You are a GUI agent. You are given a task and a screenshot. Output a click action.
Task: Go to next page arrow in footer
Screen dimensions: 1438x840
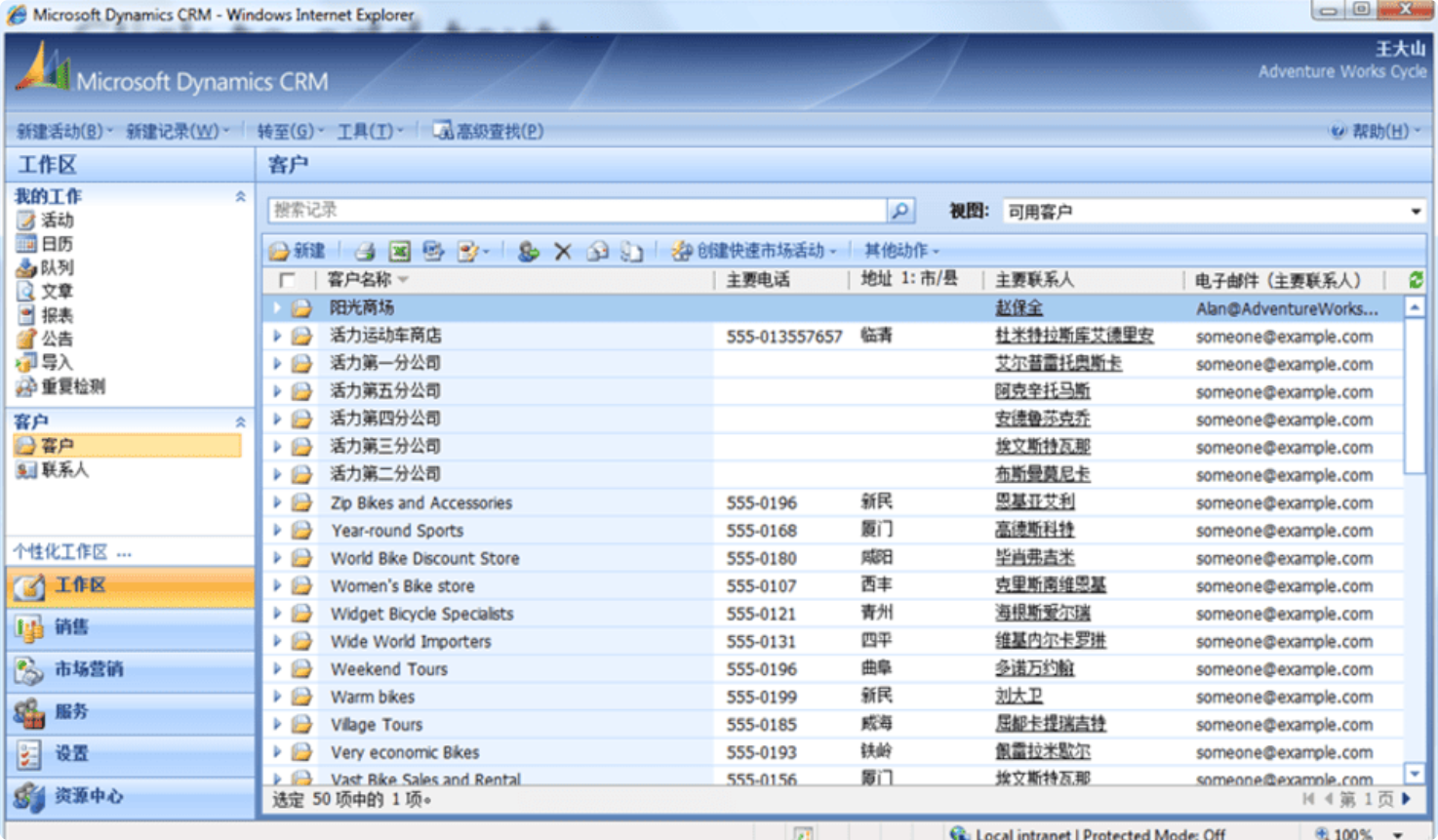coord(1407,799)
